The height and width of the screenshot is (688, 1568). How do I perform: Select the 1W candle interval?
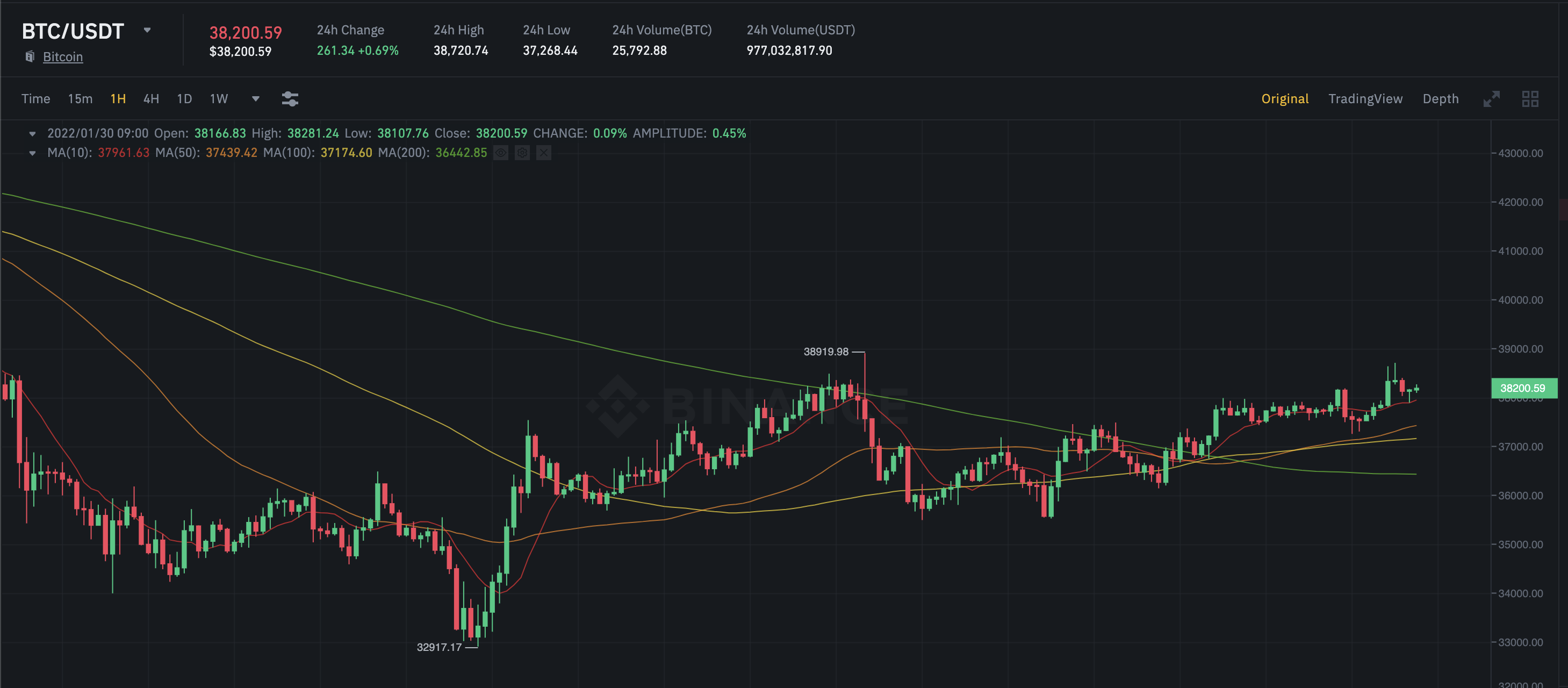tap(219, 99)
